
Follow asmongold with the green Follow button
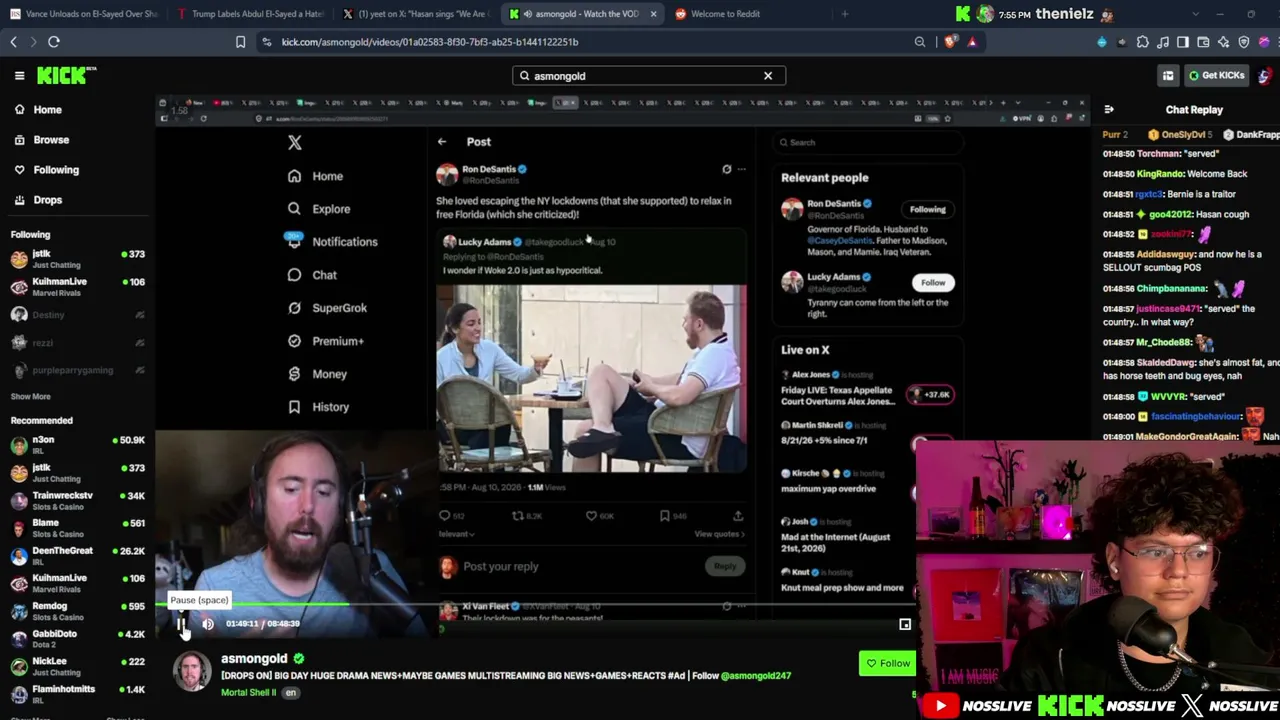(887, 663)
